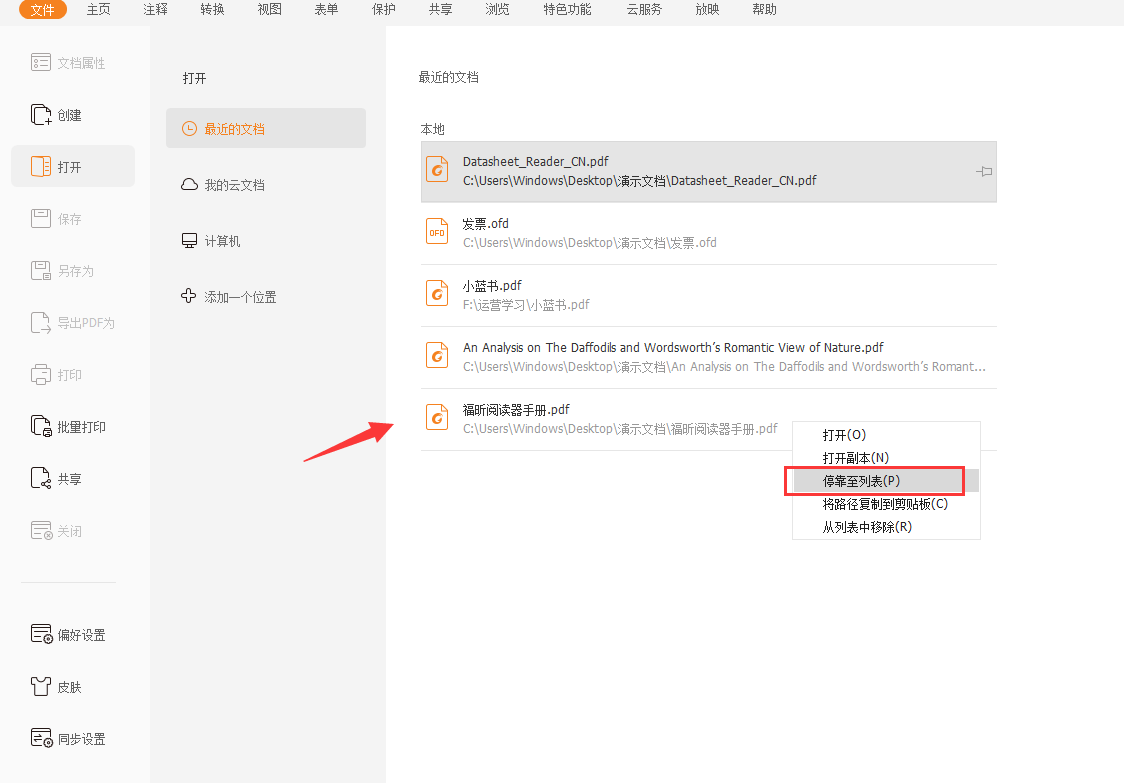Image resolution: width=1124 pixels, height=783 pixels.
Task: Open the 发票.ofd recent file
Action: (589, 233)
